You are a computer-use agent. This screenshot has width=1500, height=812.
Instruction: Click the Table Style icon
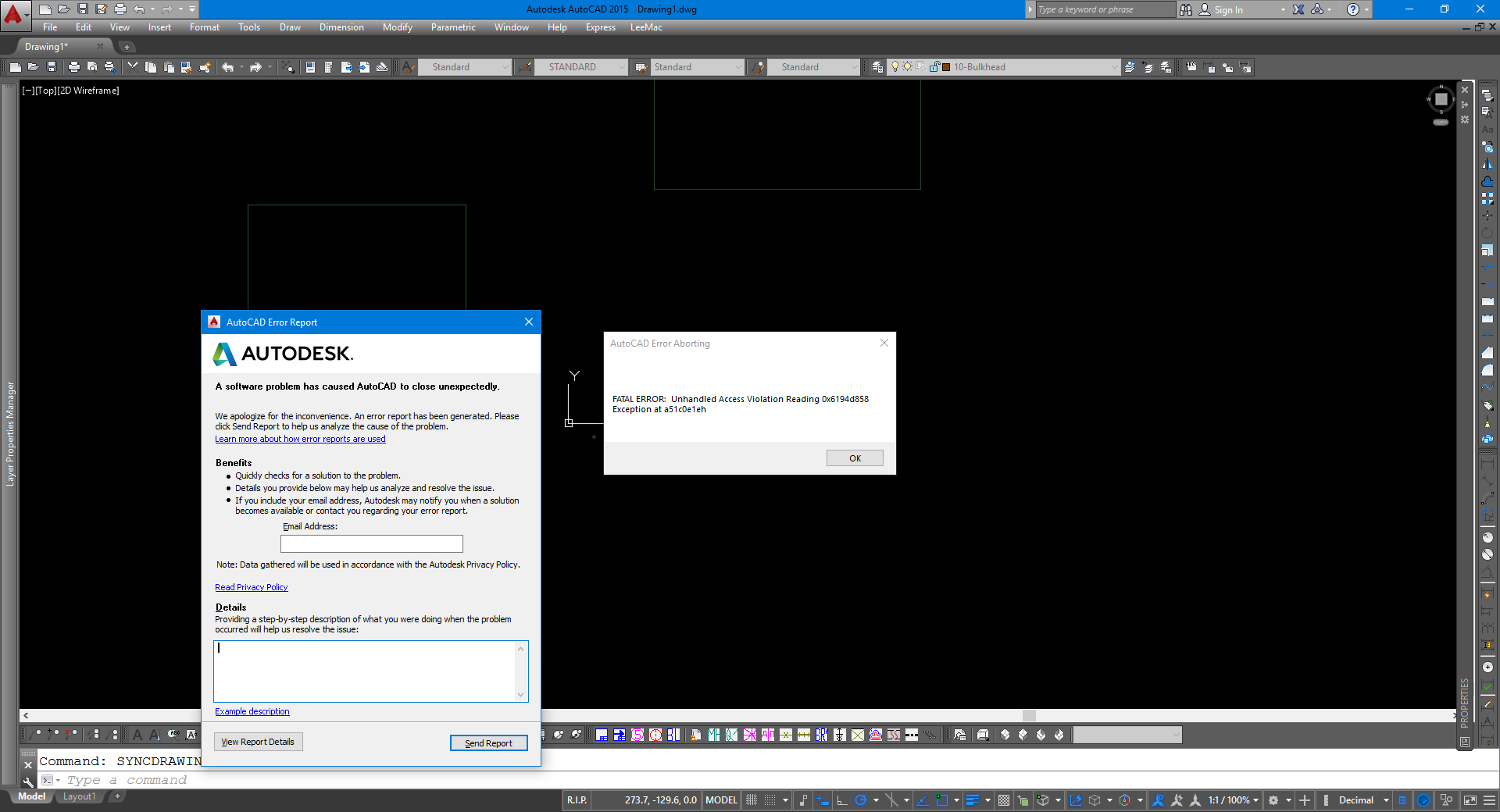[641, 67]
